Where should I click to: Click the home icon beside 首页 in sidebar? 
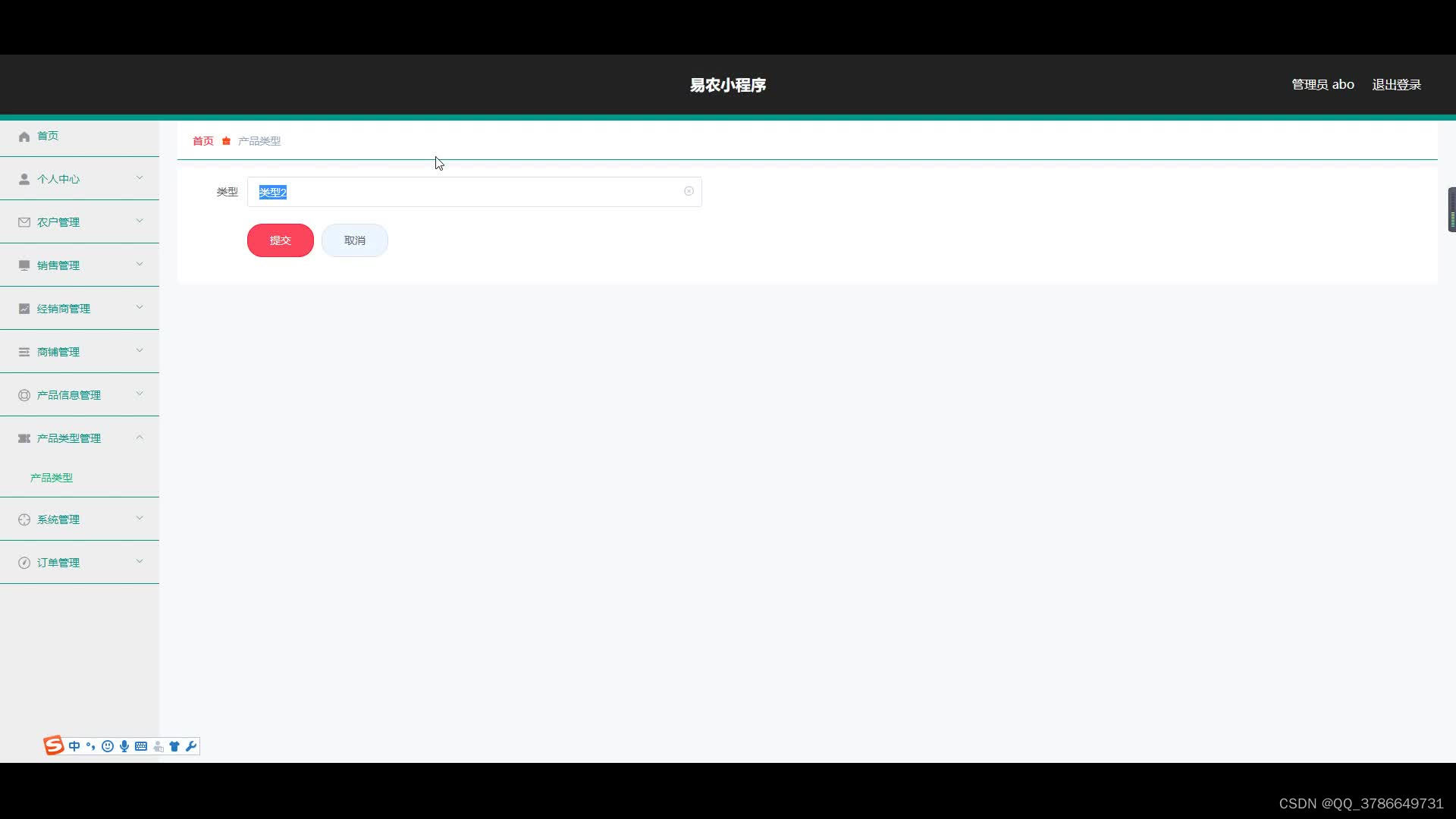coord(24,136)
